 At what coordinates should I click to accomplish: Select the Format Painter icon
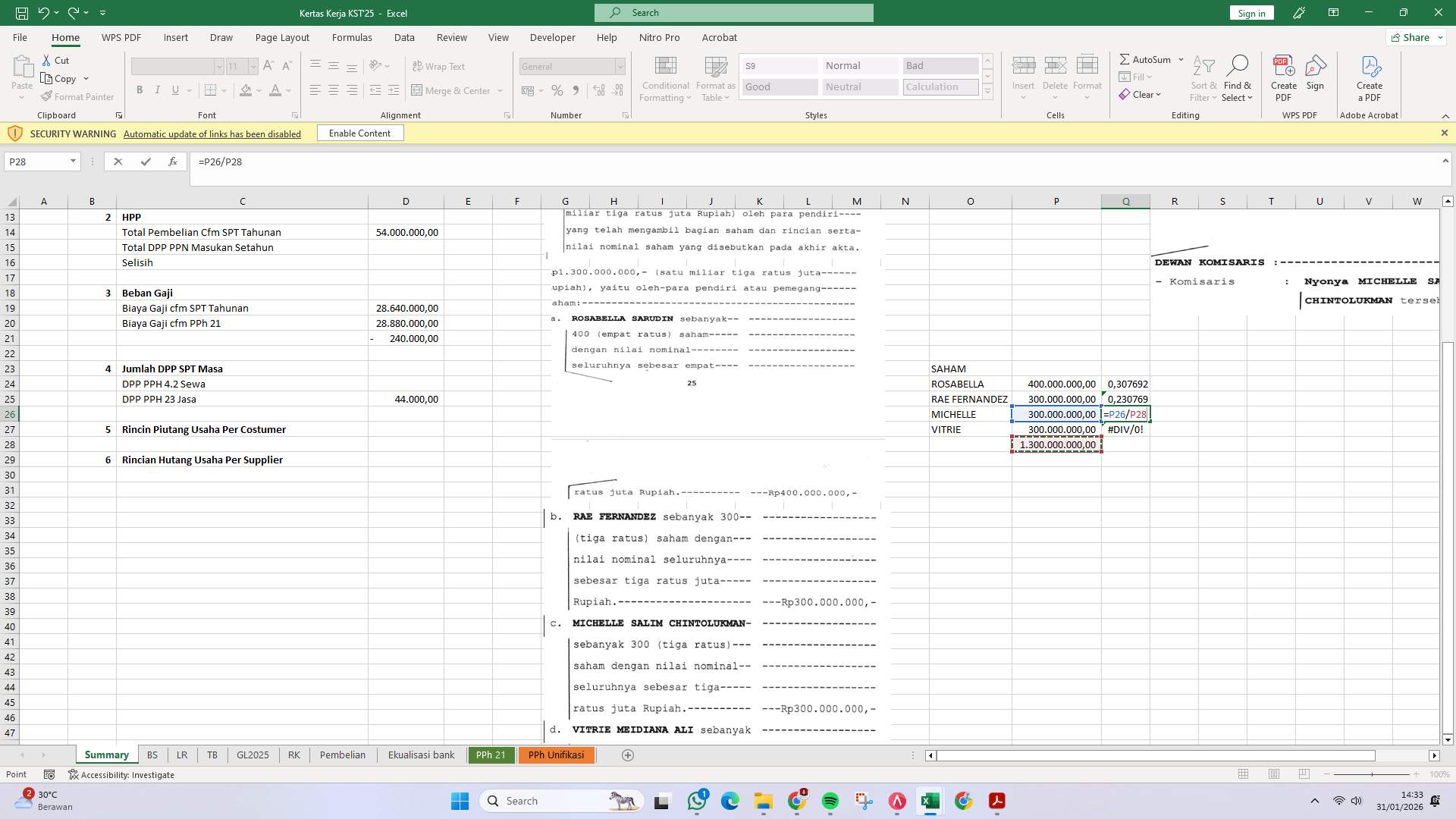click(77, 96)
